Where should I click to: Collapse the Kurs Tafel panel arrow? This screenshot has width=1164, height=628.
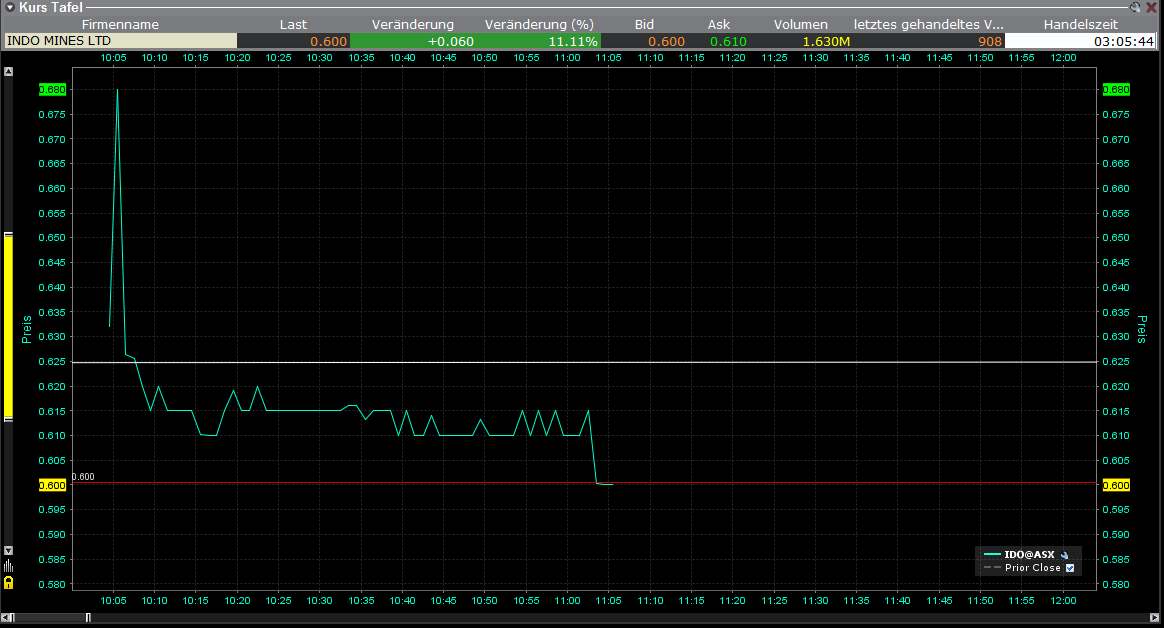point(9,7)
